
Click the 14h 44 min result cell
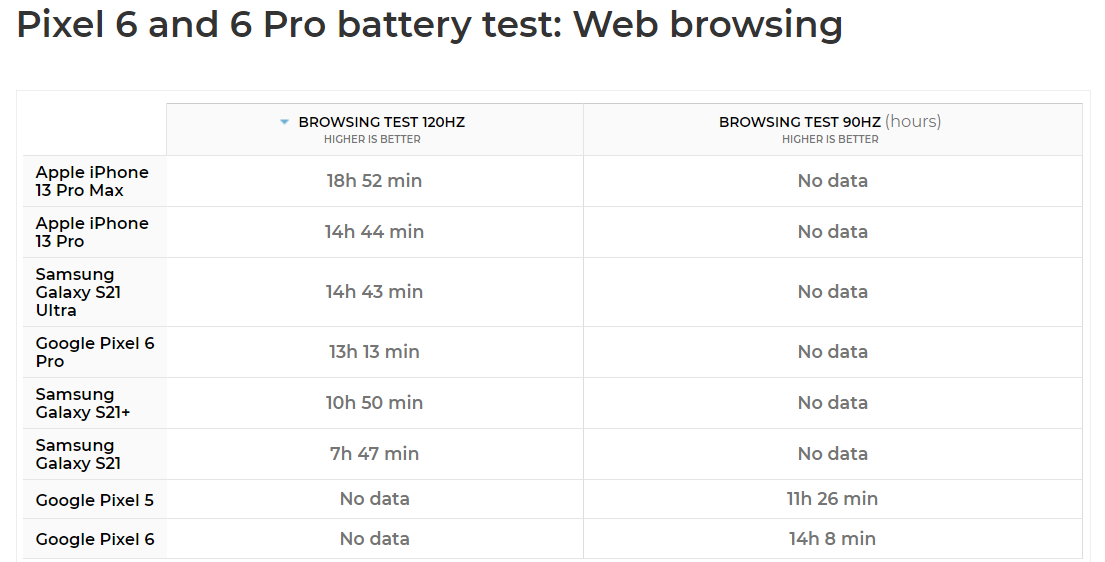tap(374, 232)
